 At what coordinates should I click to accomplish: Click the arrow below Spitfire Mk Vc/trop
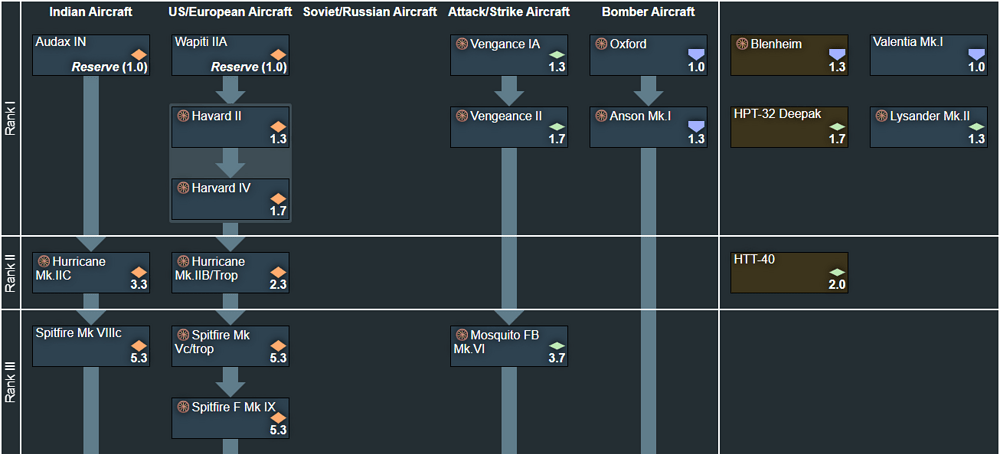tap(230, 382)
